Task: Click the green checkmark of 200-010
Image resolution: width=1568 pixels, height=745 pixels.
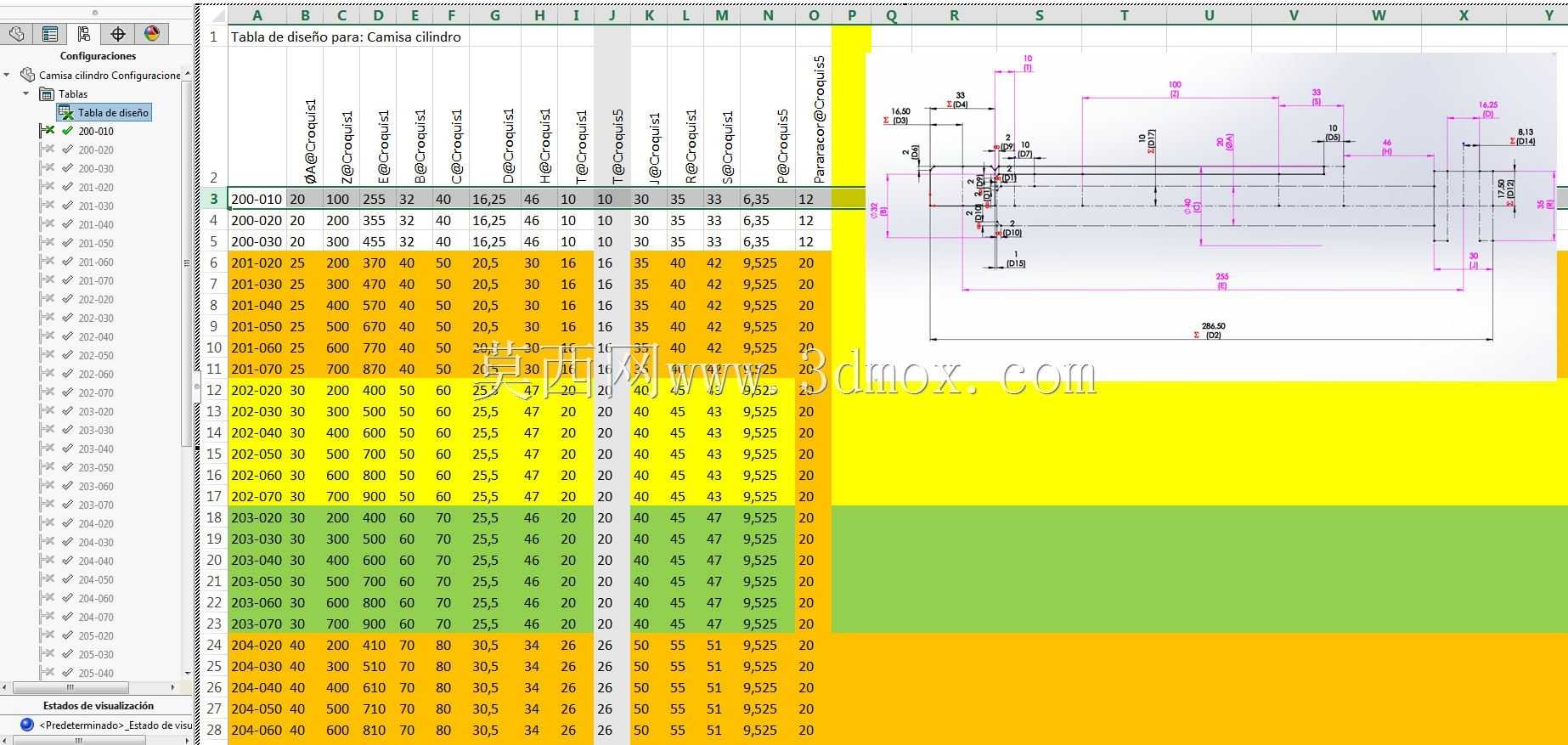Action: point(68,131)
